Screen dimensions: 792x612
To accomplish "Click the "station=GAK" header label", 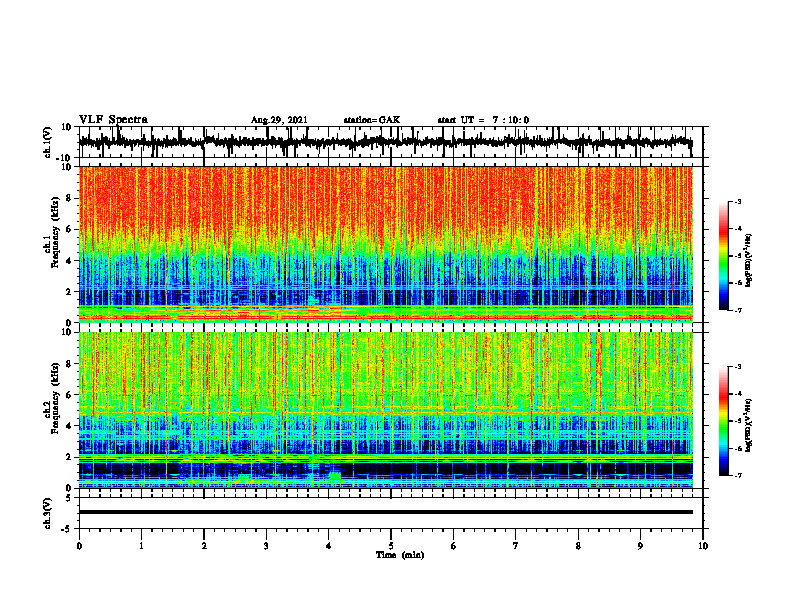I will click(372, 120).
